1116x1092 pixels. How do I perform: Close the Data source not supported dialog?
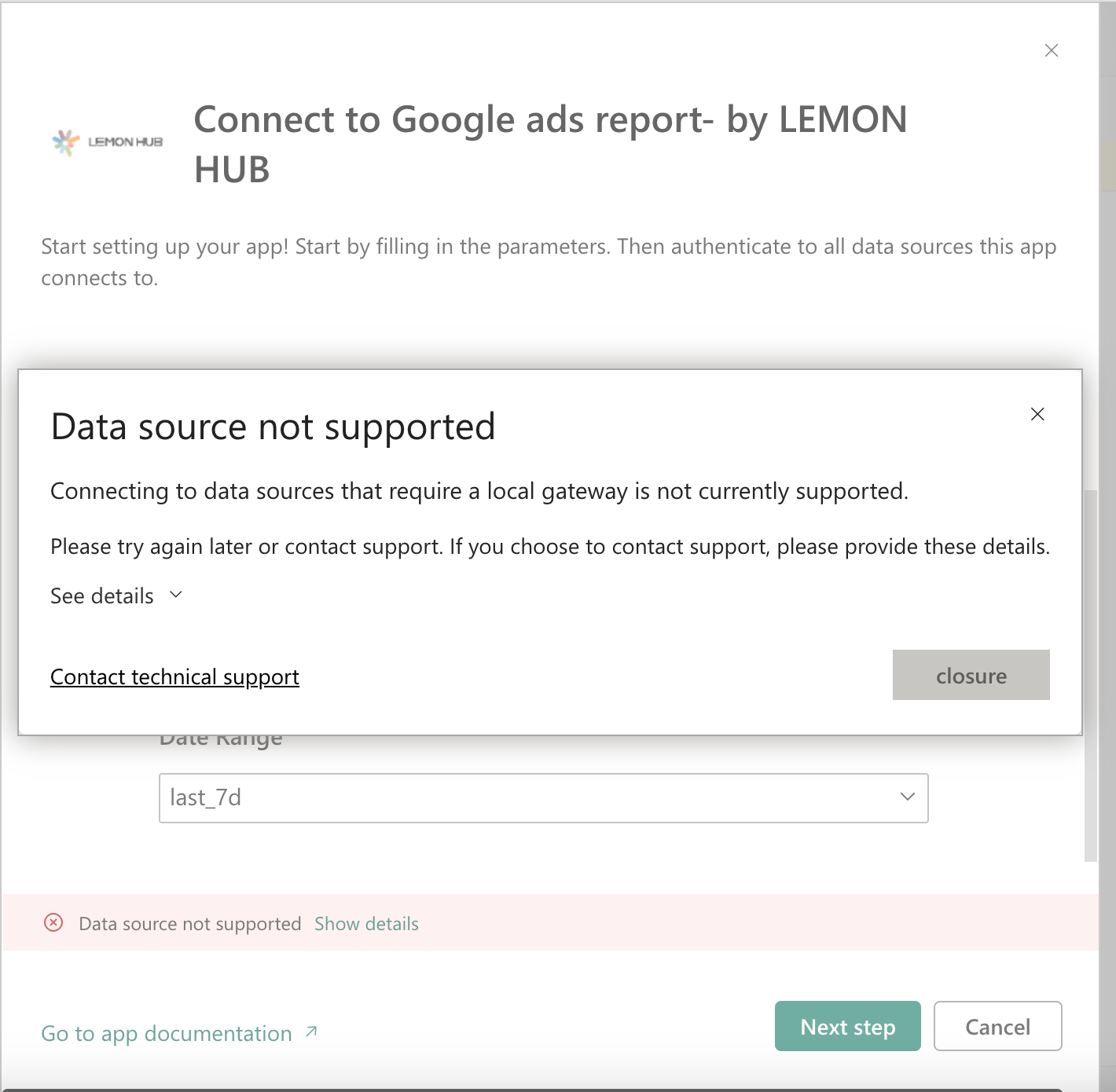(1037, 414)
